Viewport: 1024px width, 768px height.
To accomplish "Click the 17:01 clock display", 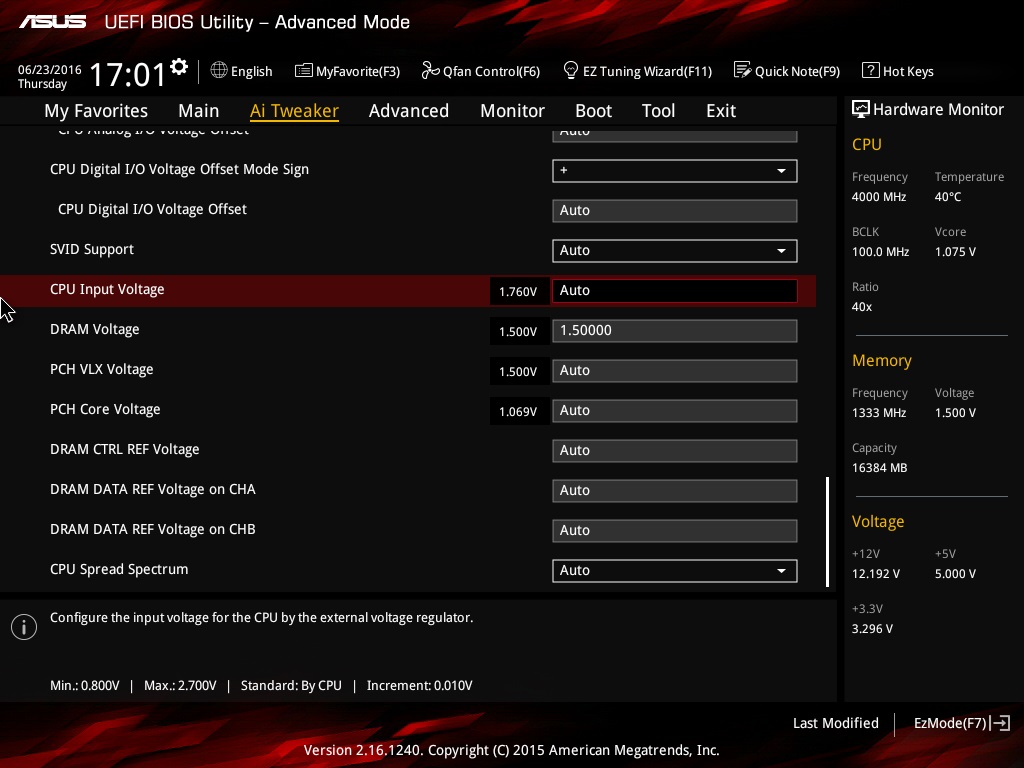I will tap(128, 74).
